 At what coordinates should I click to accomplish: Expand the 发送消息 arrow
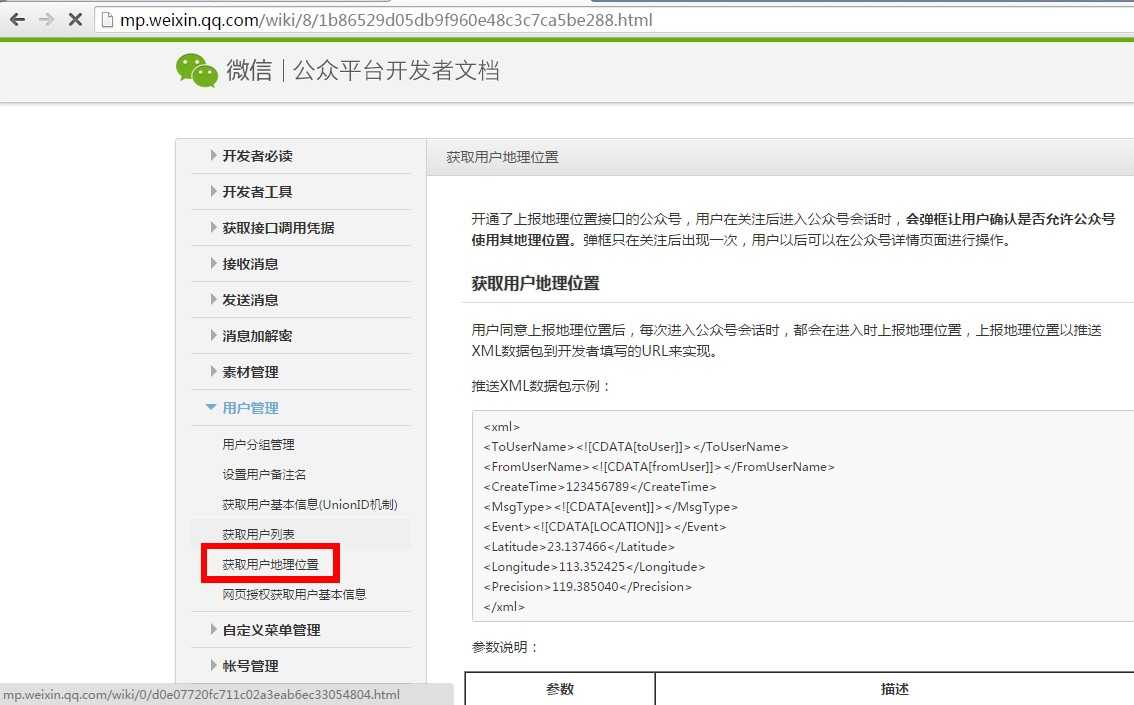[213, 299]
